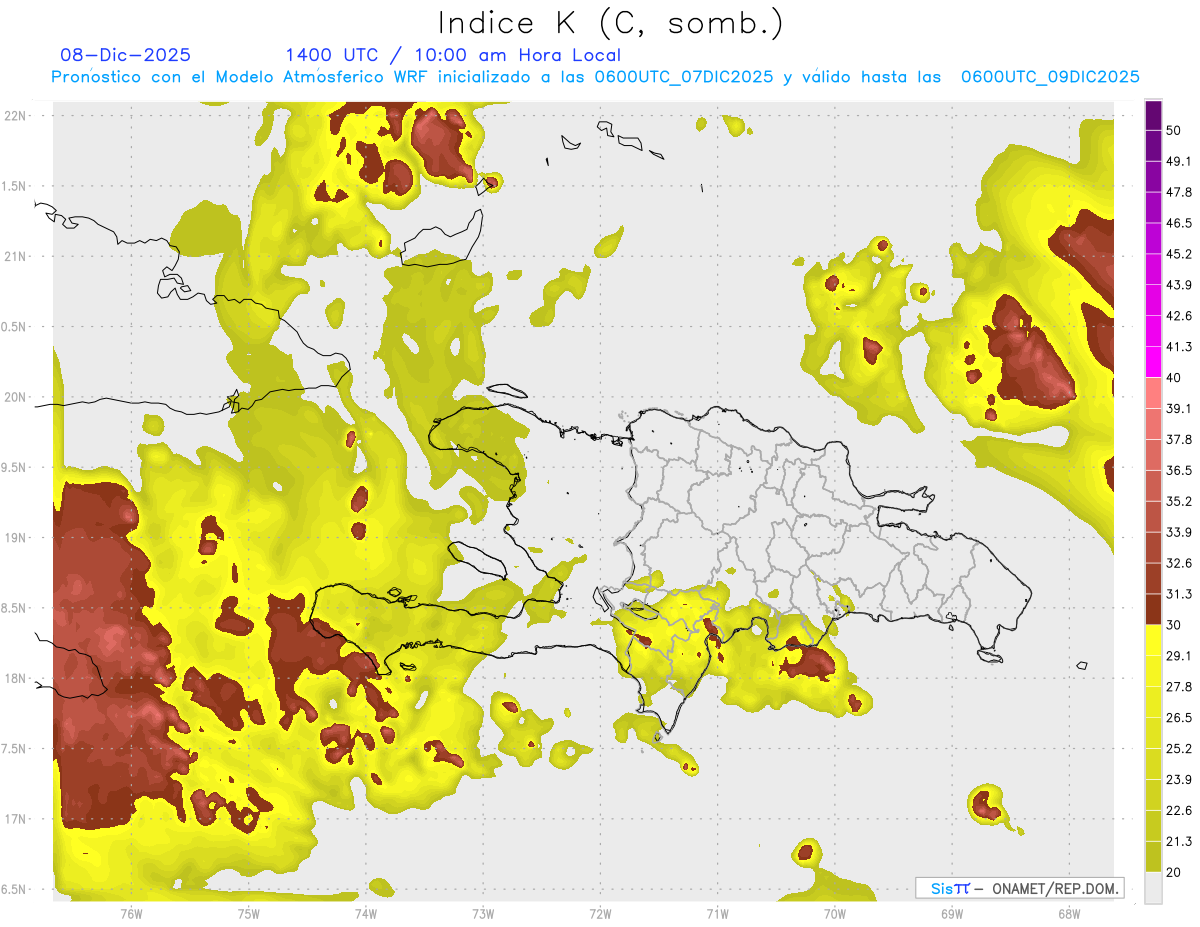Click the bright yellow swatch between 29.1 and 30
The height and width of the screenshot is (927, 1200).
[x=1153, y=640]
